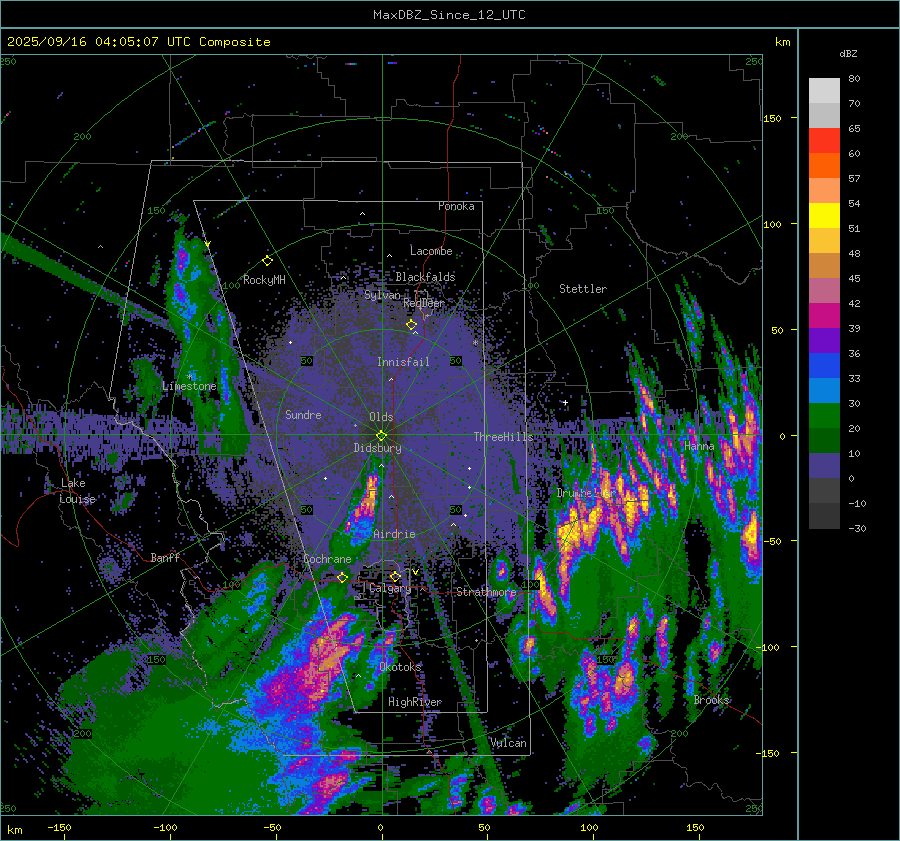Click the -30 value in dBZ legend
This screenshot has height=841, width=900.
[x=857, y=528]
